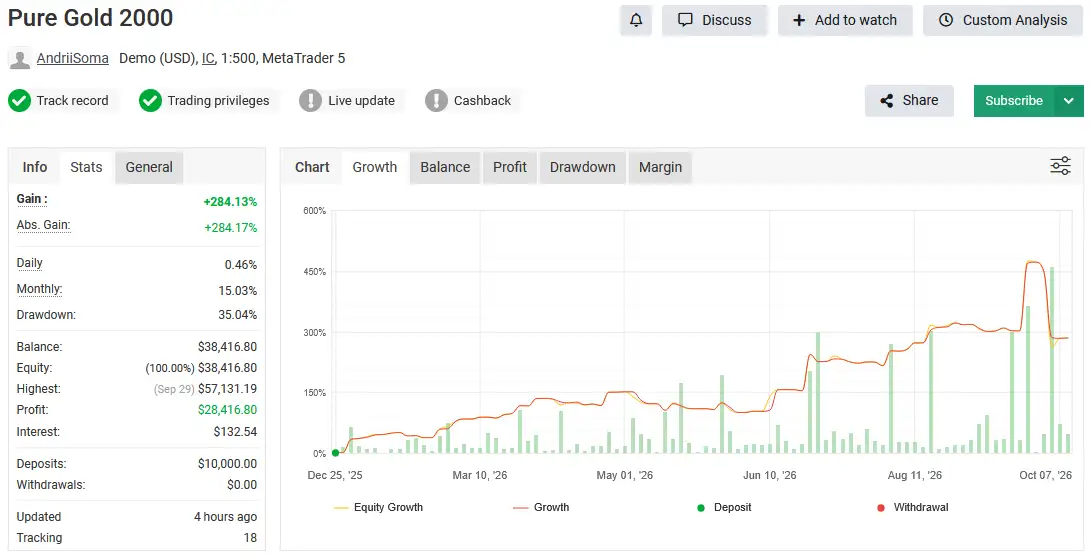The width and height of the screenshot is (1090, 555).
Task: Click the Share button
Action: [x=909, y=101]
